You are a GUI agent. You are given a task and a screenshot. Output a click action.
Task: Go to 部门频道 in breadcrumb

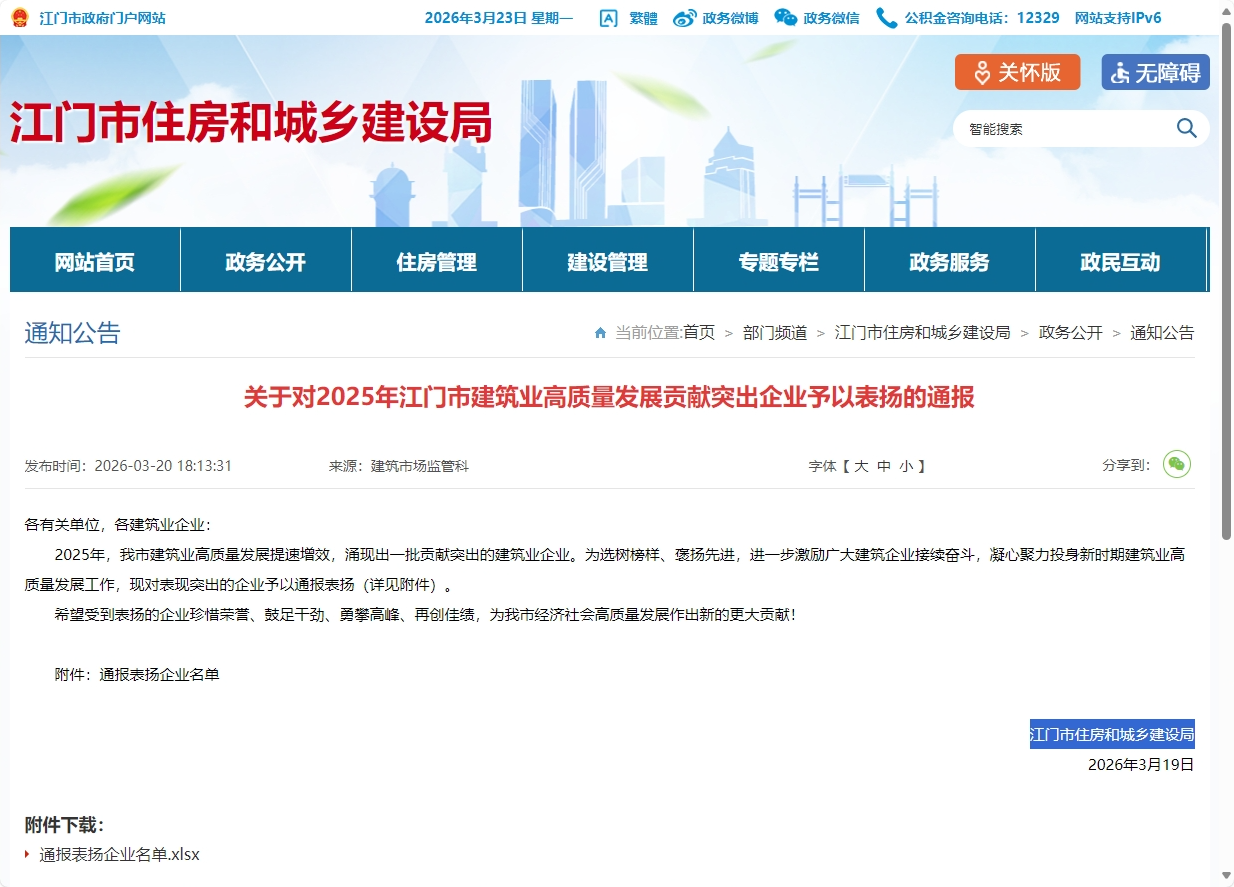pyautogui.click(x=774, y=333)
